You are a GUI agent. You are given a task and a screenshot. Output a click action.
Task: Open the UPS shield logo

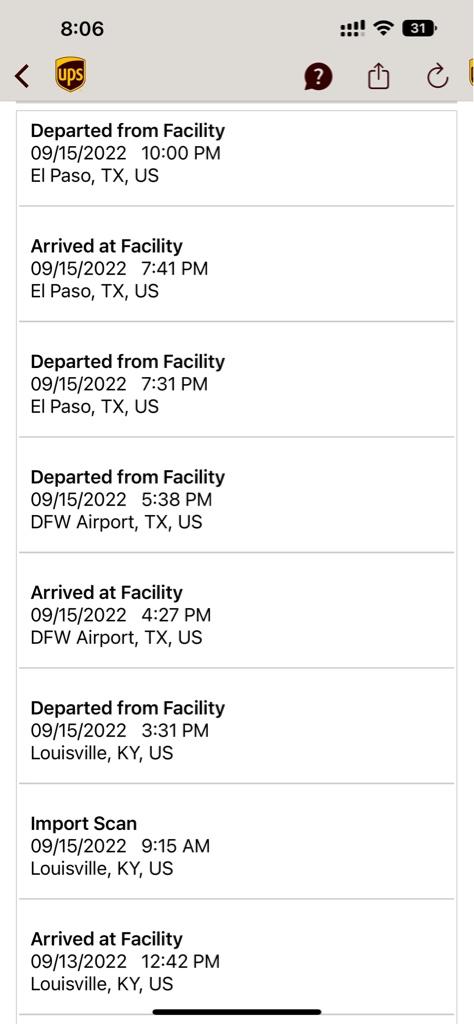(71, 74)
